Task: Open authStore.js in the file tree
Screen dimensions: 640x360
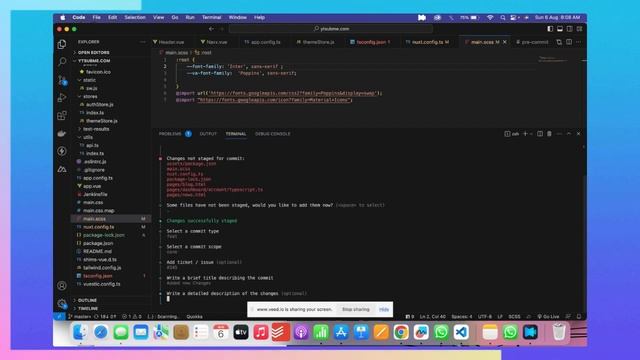Action: point(100,104)
